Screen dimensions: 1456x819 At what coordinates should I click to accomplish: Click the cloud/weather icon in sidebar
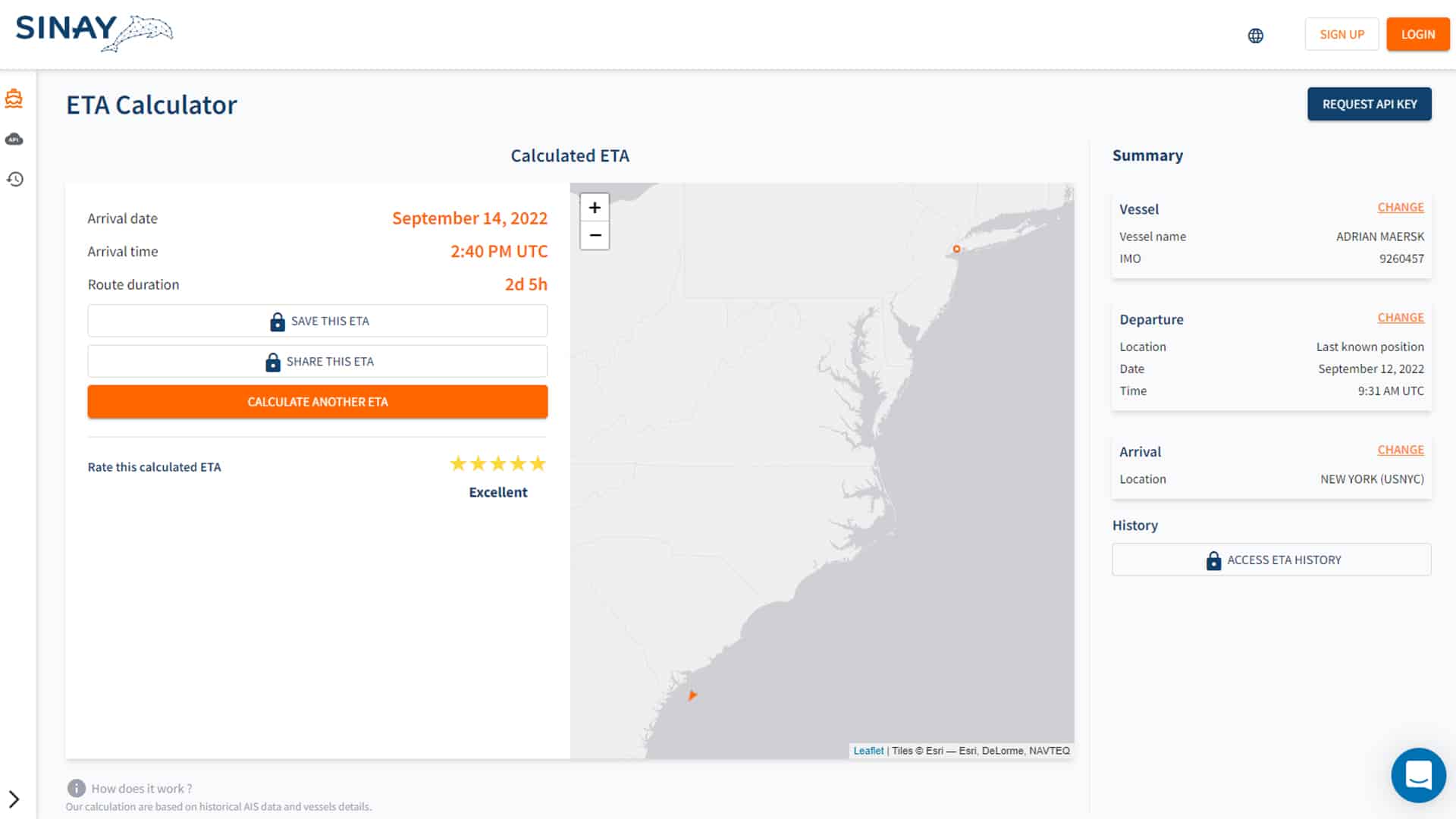(x=14, y=138)
